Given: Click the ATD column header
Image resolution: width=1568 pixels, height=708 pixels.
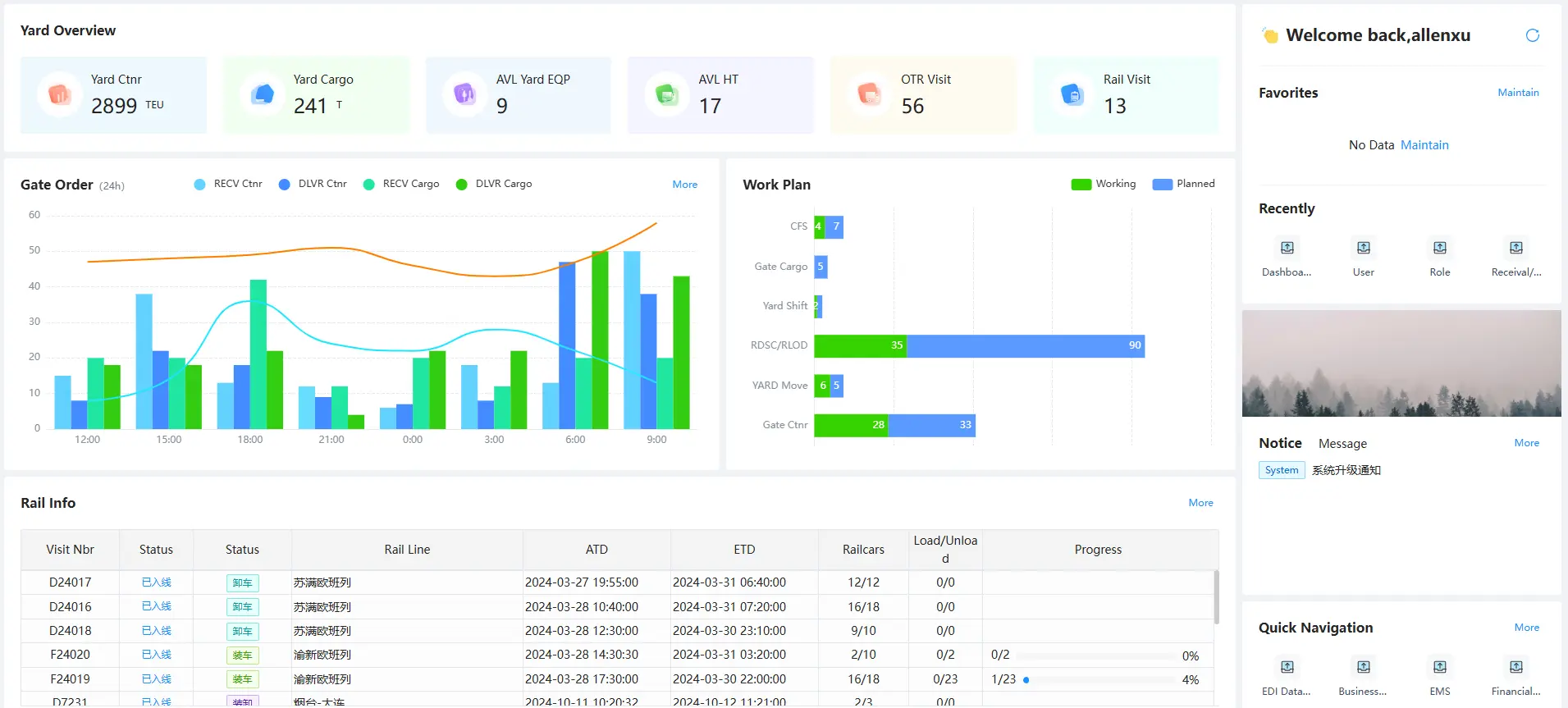Looking at the screenshot, I should click(x=597, y=550).
